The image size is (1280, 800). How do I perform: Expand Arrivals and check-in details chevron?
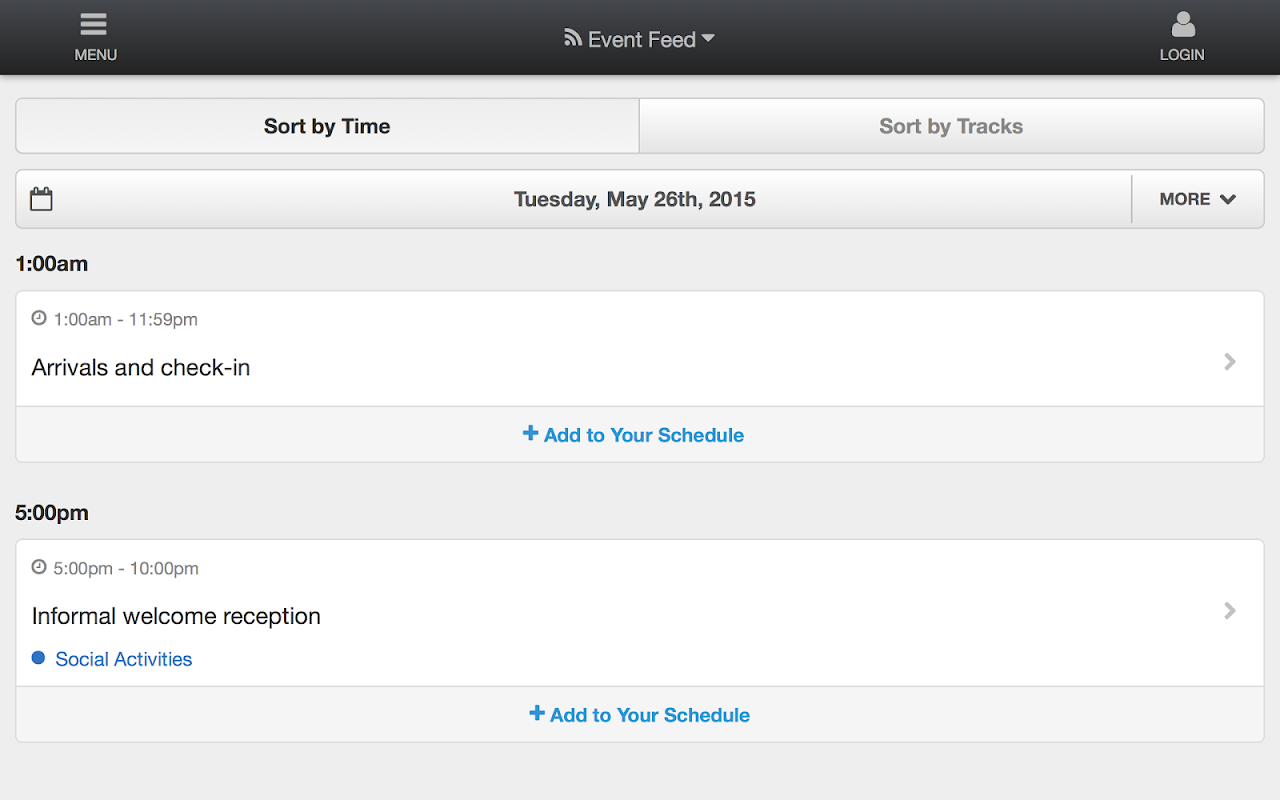pos(1230,362)
